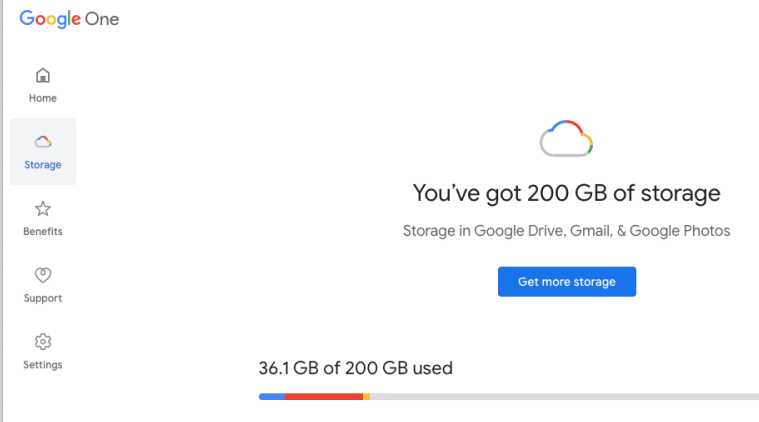Click the large multicolor cloud illustration
The height and width of the screenshot is (422, 759).
[x=566, y=139]
